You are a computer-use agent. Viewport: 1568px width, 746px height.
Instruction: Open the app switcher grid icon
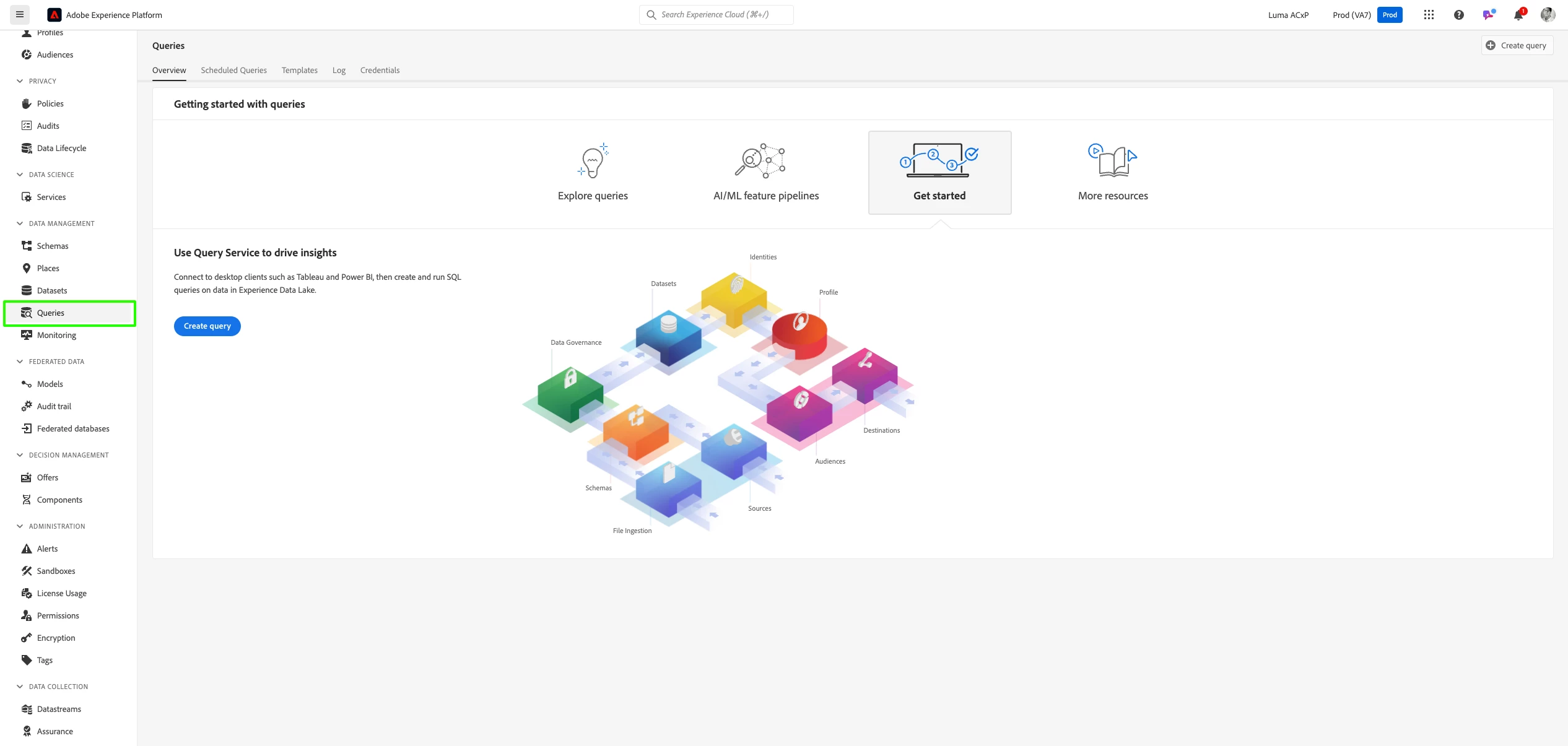pyautogui.click(x=1429, y=15)
